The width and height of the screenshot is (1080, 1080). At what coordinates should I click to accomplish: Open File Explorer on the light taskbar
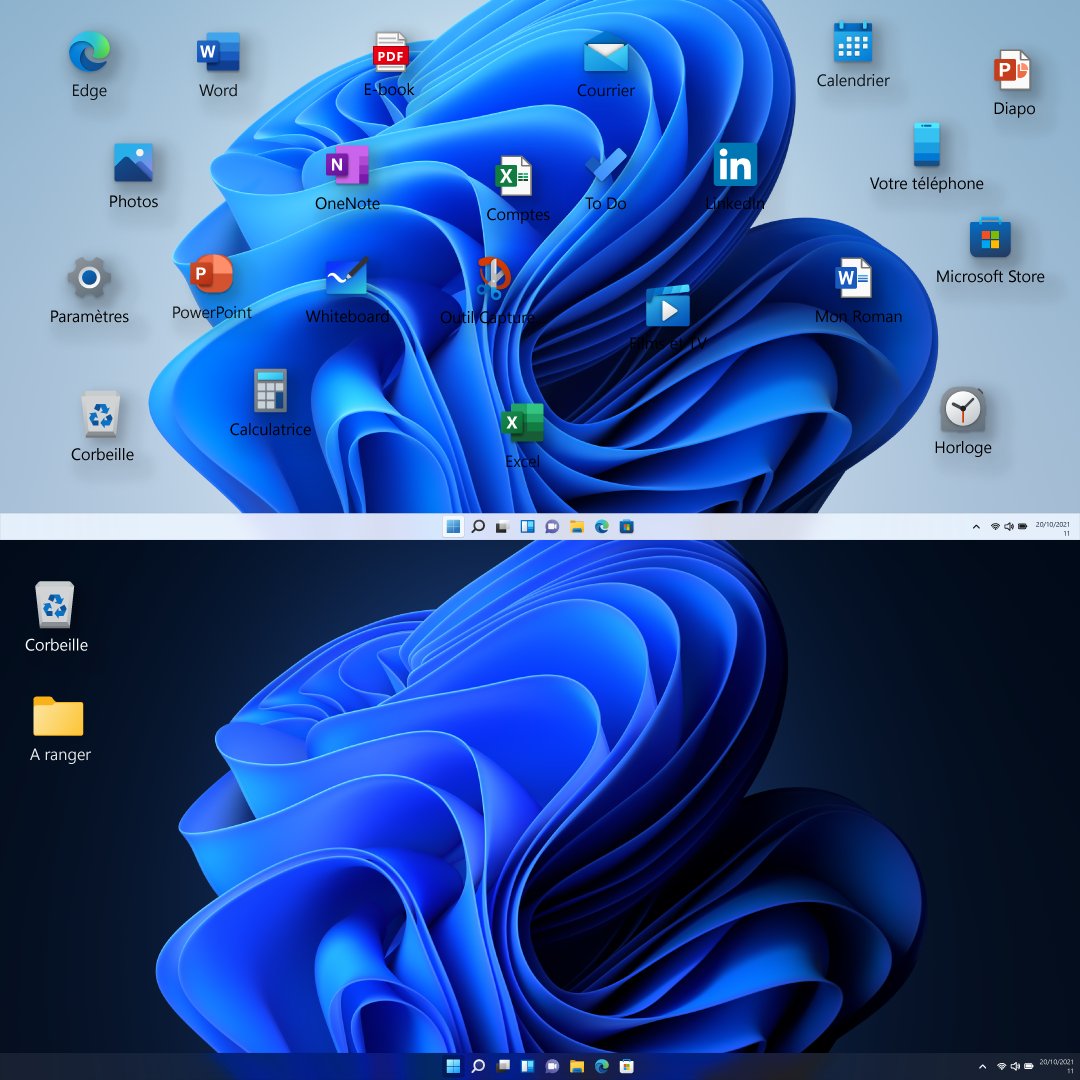(577, 527)
